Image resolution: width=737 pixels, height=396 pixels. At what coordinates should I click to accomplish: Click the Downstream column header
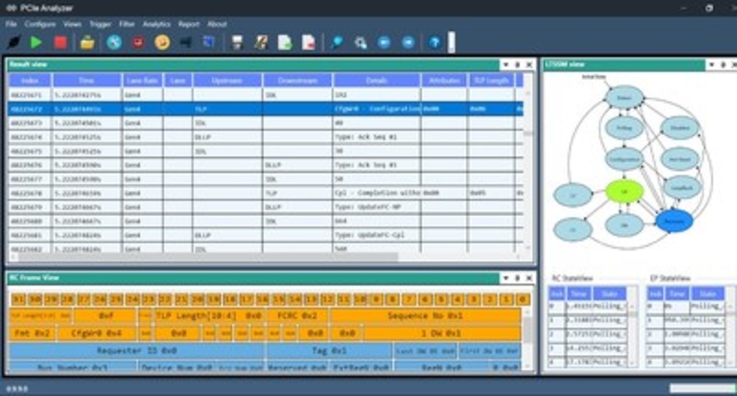click(298, 80)
